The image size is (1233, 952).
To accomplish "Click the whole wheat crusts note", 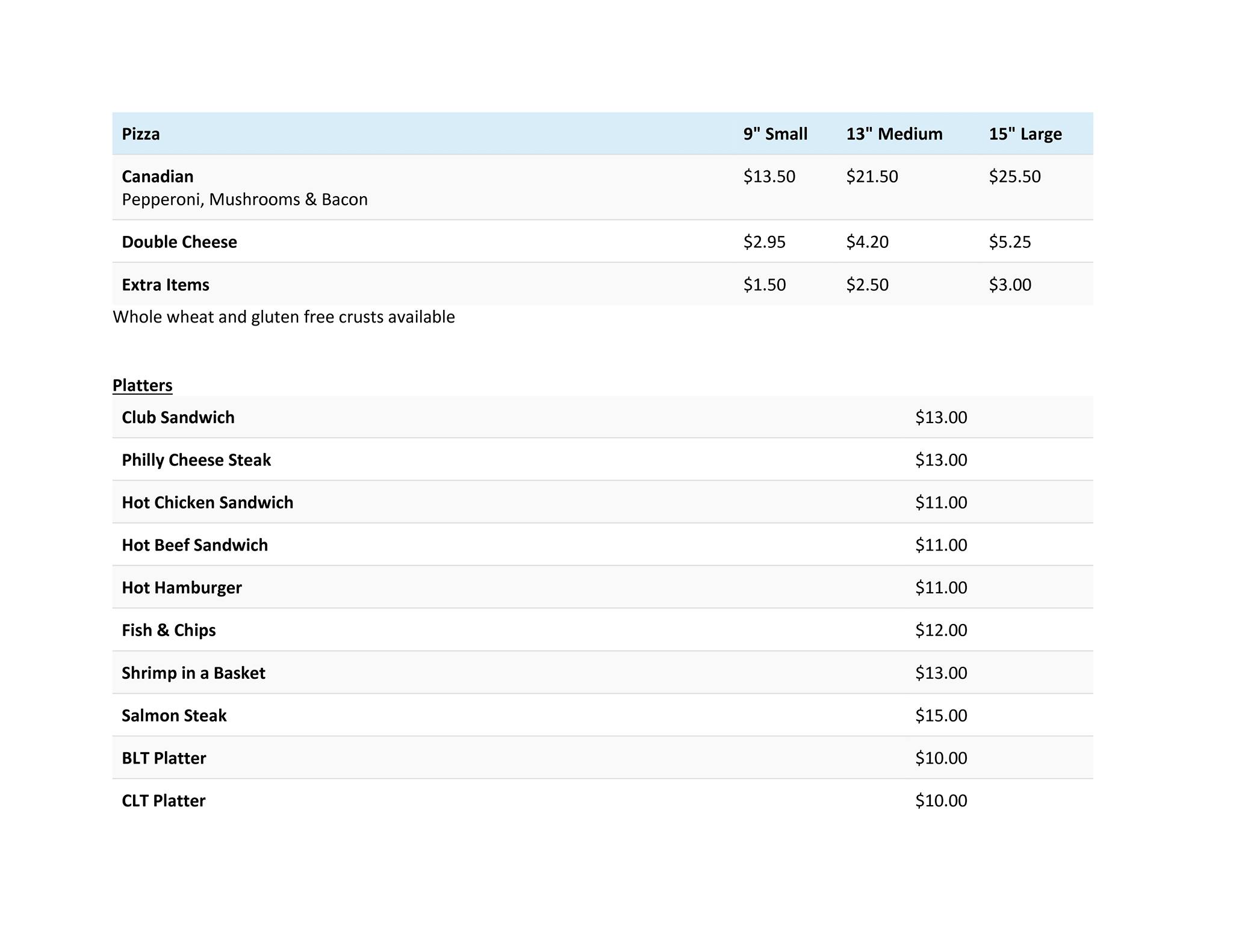I will click(x=284, y=317).
